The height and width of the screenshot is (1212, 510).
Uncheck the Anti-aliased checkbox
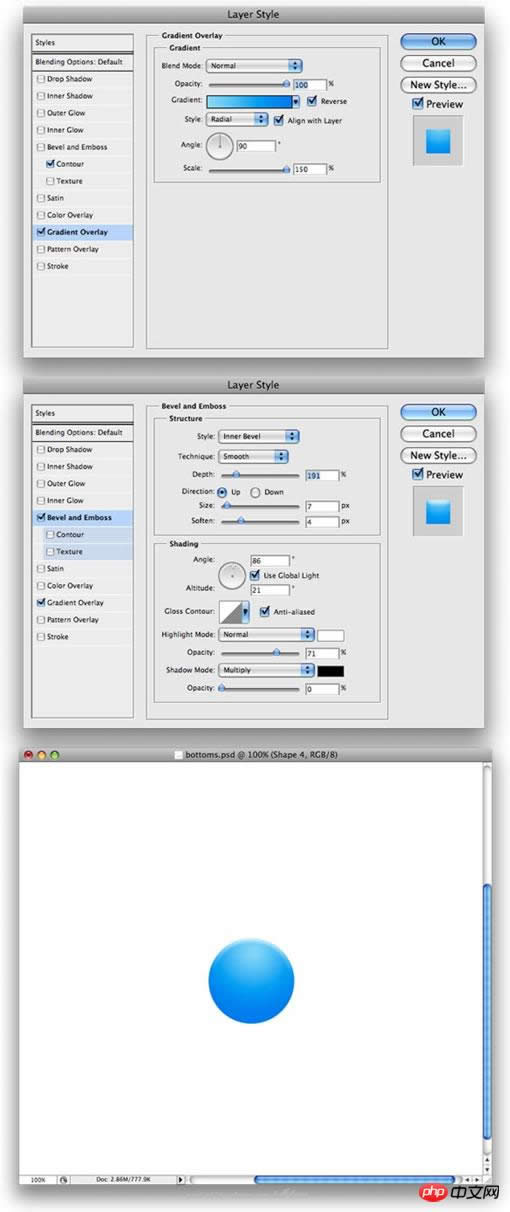265,612
